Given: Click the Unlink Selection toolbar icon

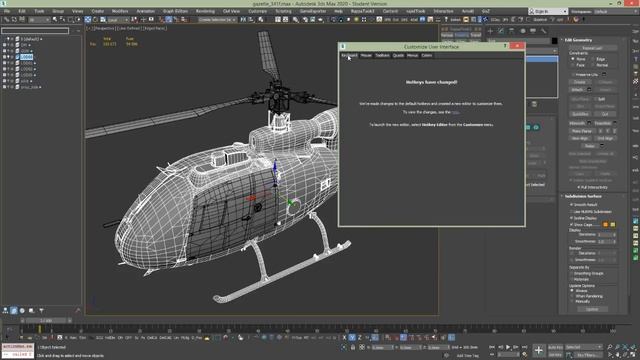Looking at the screenshot, I should 14,20.
